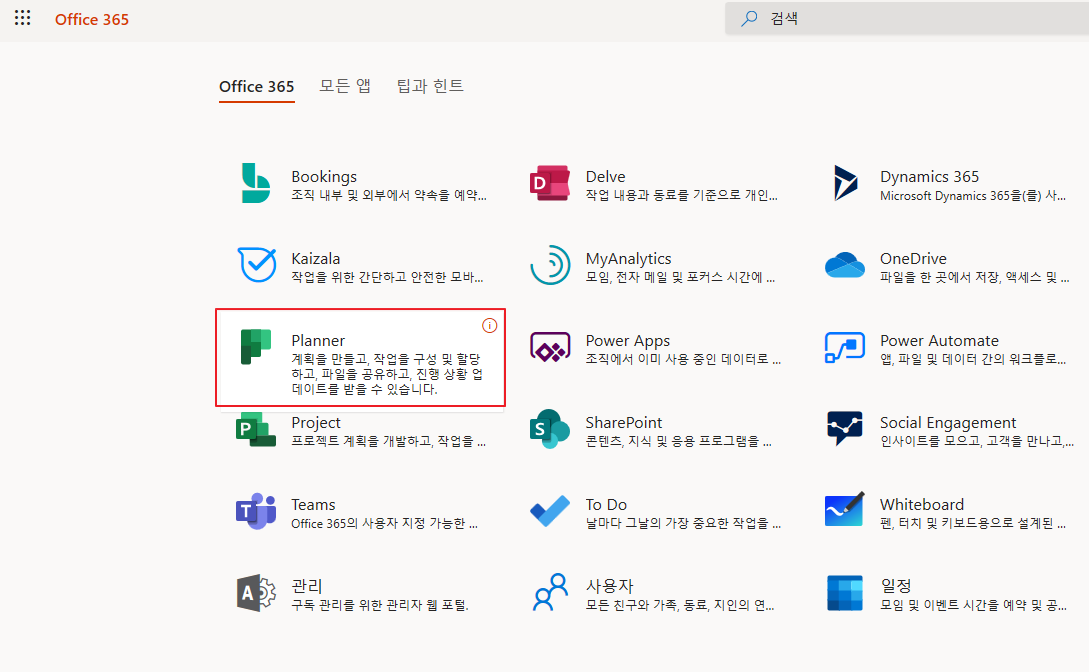The height and width of the screenshot is (672, 1089).
Task: Click the Power Automate icon
Action: (x=845, y=347)
